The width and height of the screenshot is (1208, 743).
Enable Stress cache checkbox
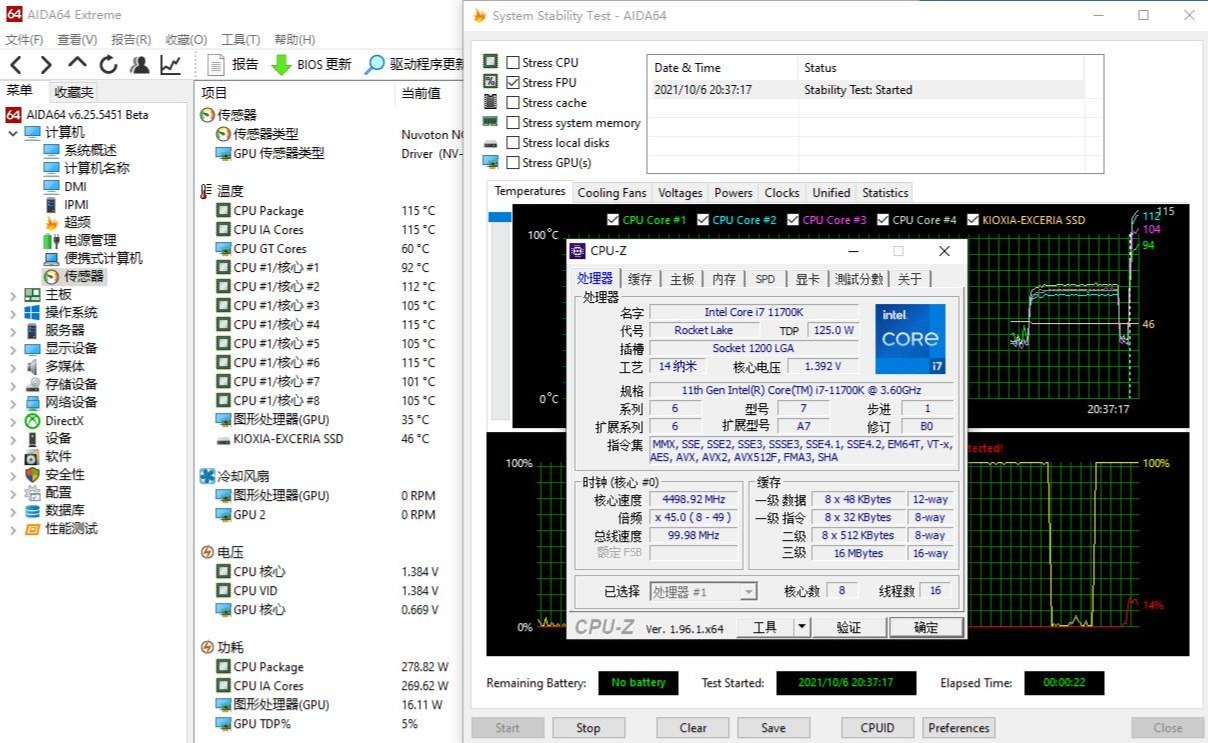tap(513, 102)
